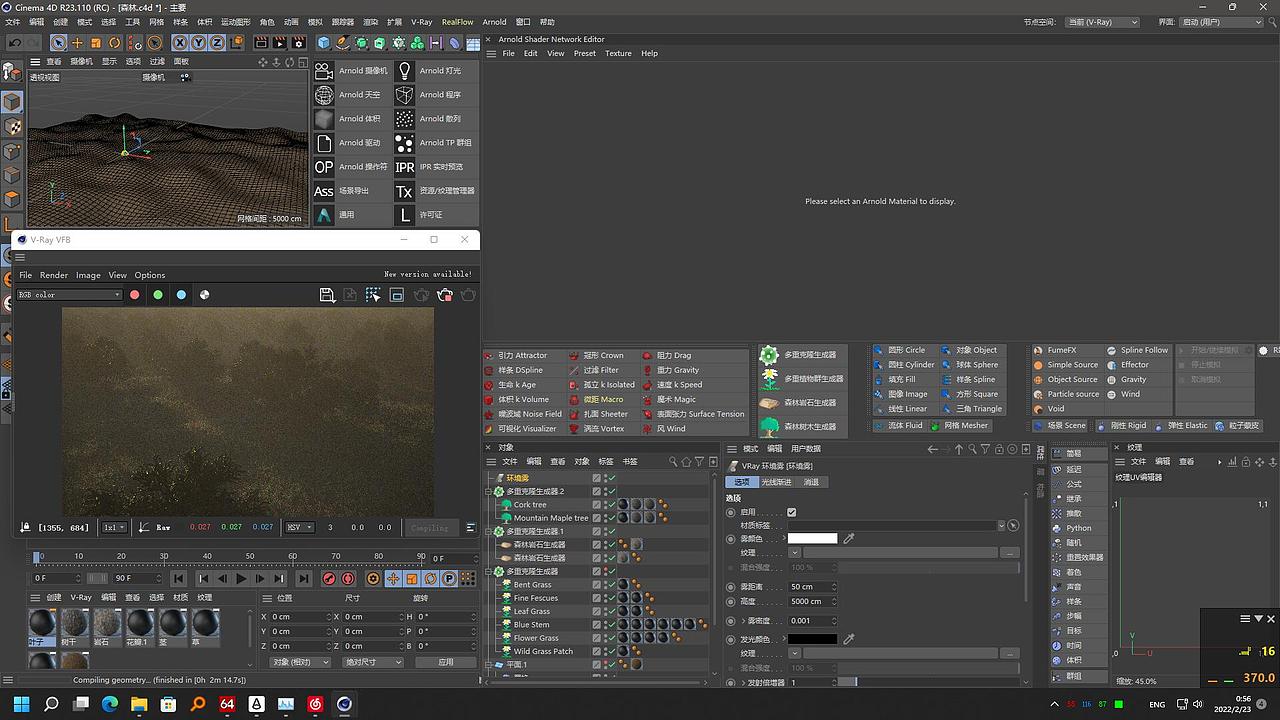The width and height of the screenshot is (1280, 720).
Task: Save the image in V-Ray VFB
Action: pyautogui.click(x=327, y=295)
